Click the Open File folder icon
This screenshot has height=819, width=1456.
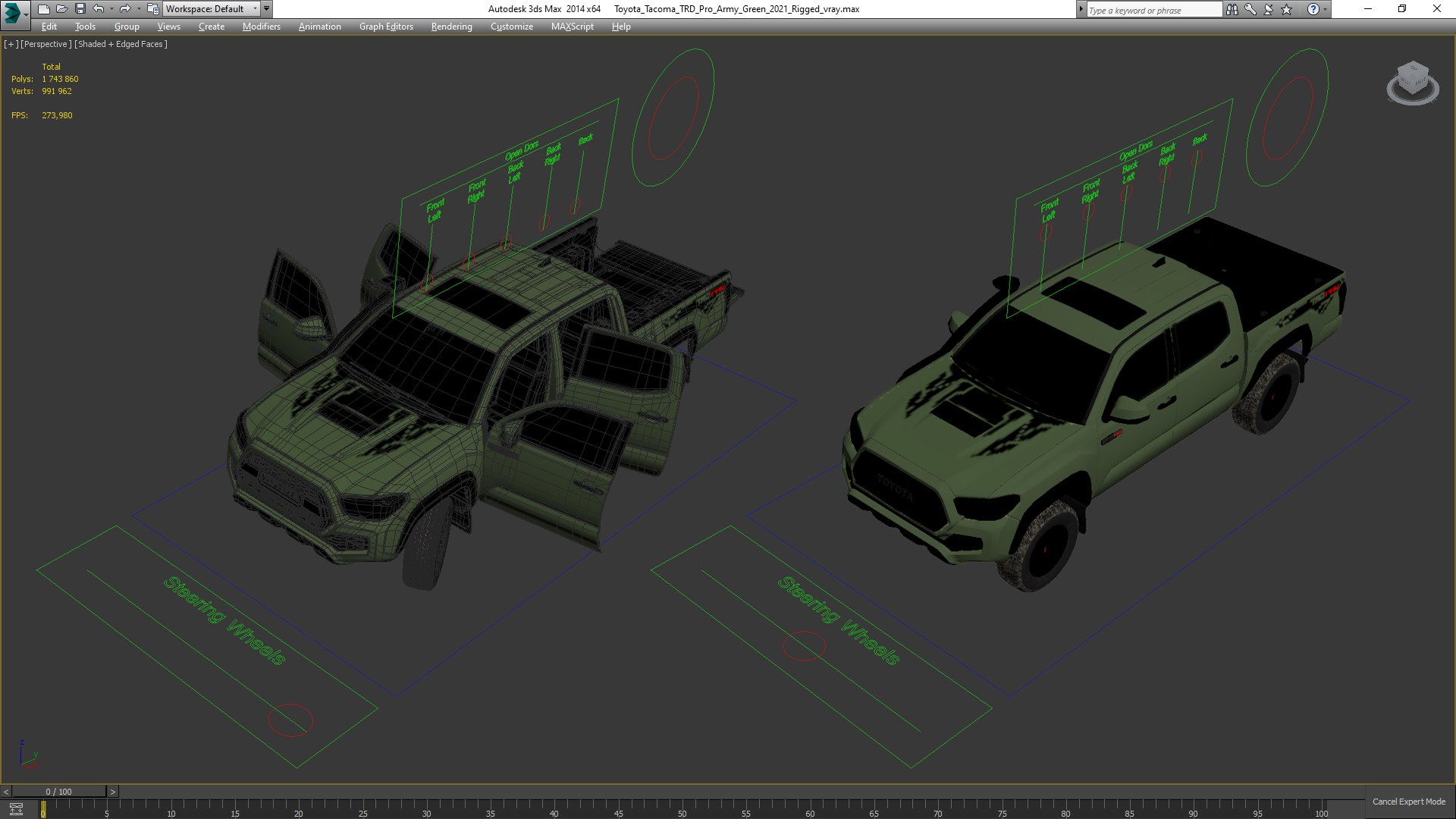(61, 9)
